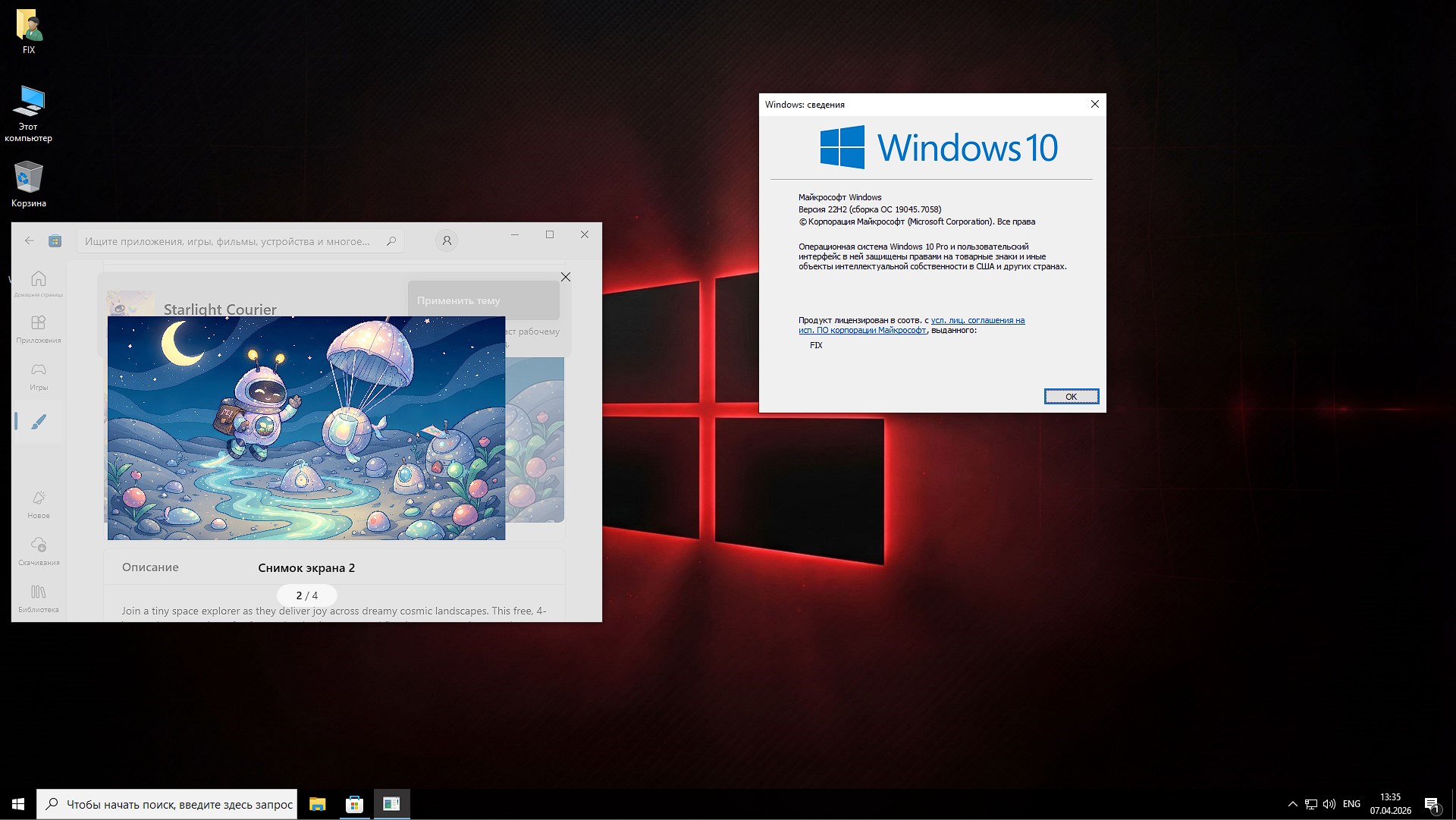View the Снимок экрана 2 tab

click(306, 567)
